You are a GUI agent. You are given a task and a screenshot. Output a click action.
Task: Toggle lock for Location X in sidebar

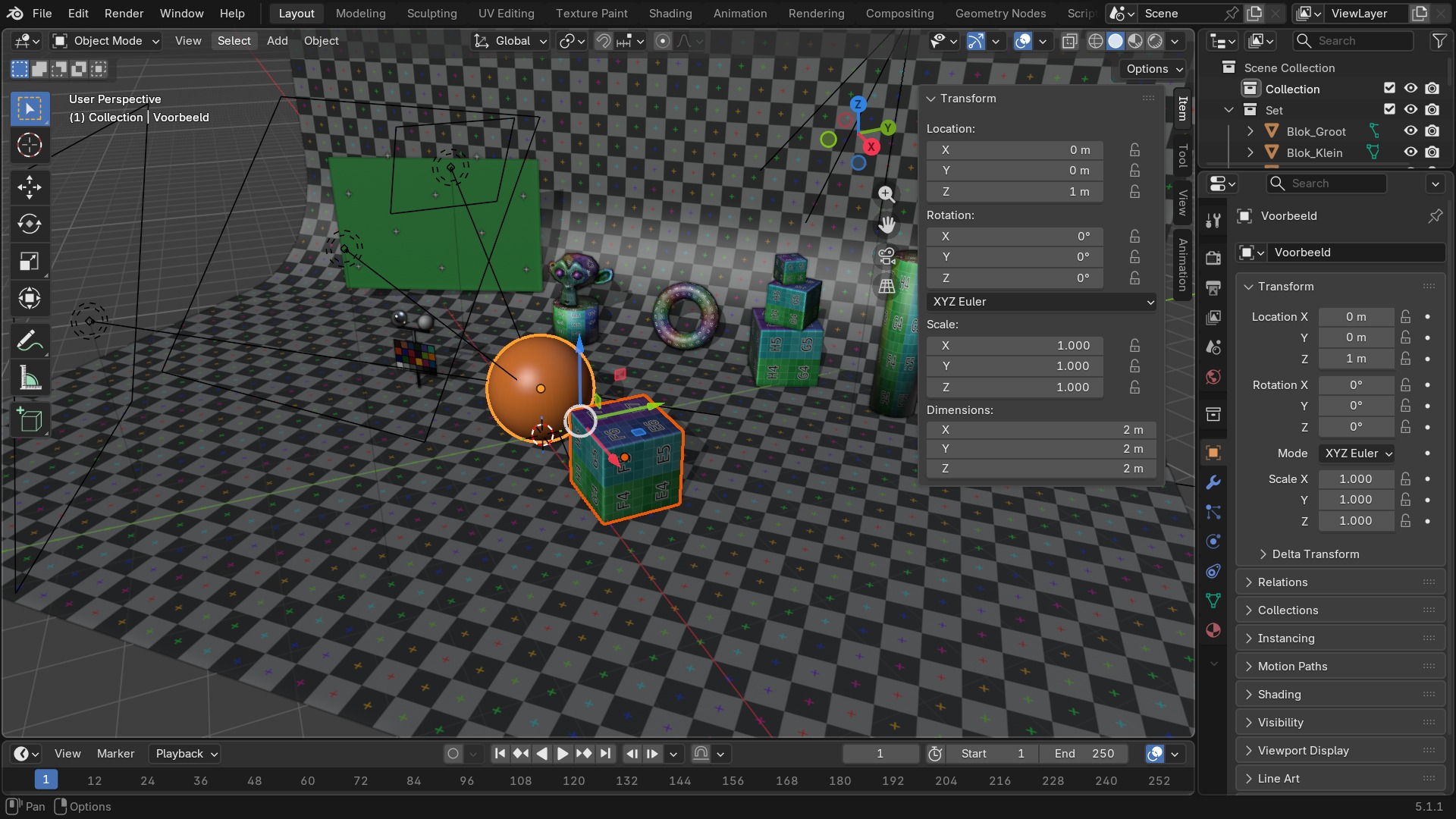[x=1134, y=150]
